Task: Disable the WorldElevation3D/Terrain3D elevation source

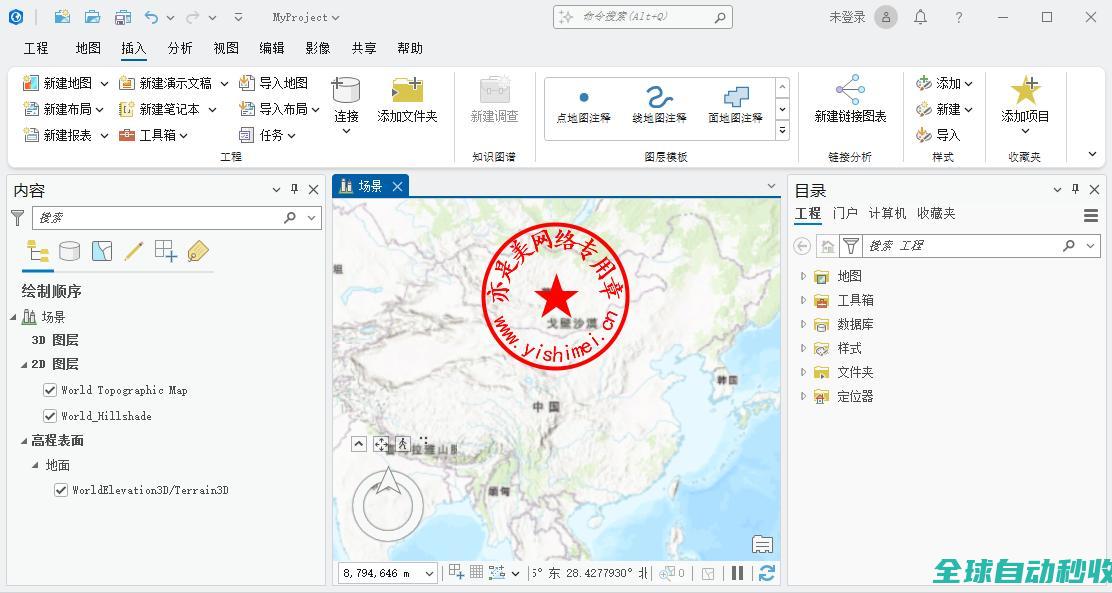Action: point(61,490)
